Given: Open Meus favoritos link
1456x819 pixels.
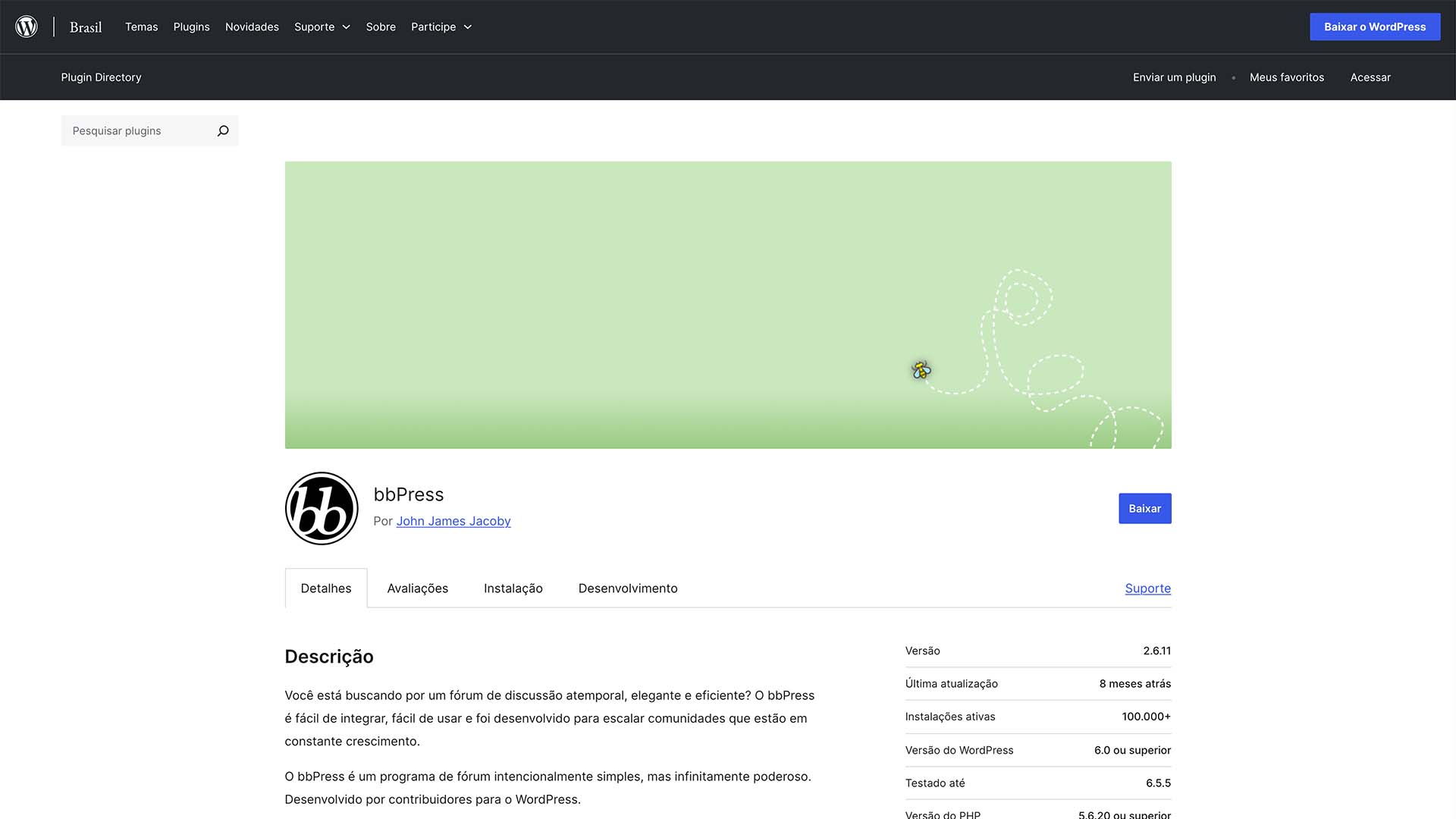Looking at the screenshot, I should pos(1286,77).
